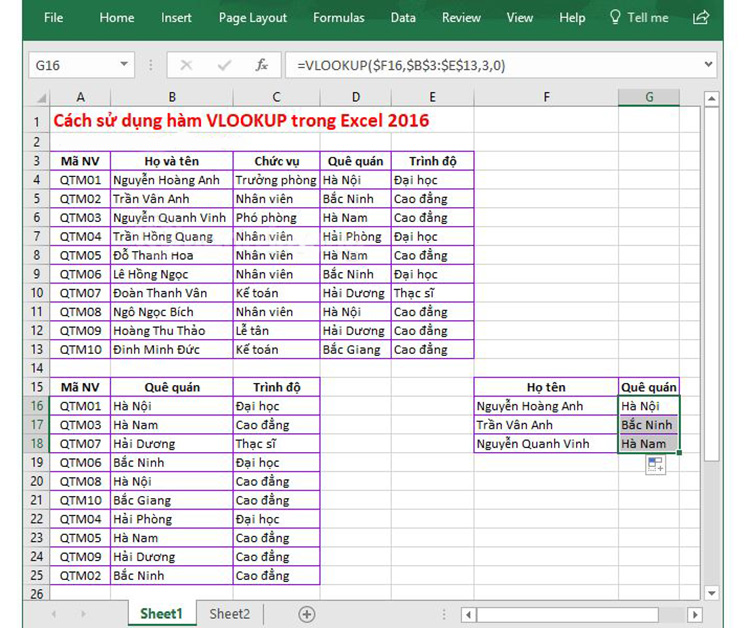Click cell 'Bắc Giang' in row 13

355,350
